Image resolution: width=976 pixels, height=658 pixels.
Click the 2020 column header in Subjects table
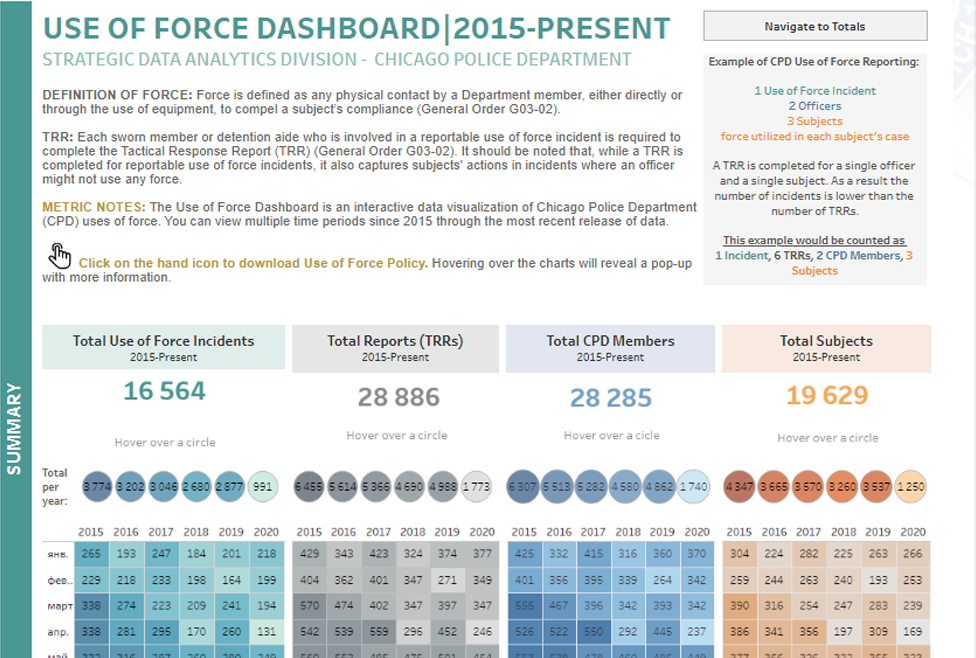tap(913, 532)
